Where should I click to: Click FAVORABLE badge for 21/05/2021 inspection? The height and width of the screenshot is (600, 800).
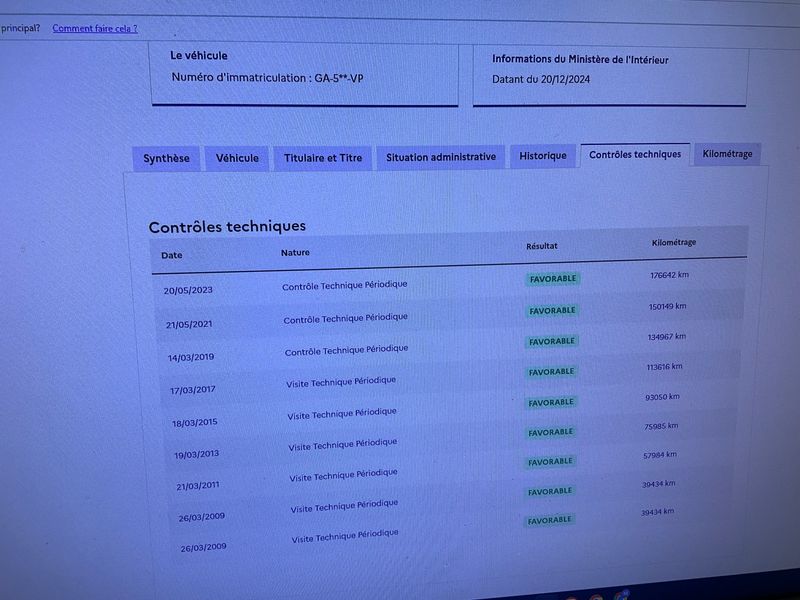point(552,311)
